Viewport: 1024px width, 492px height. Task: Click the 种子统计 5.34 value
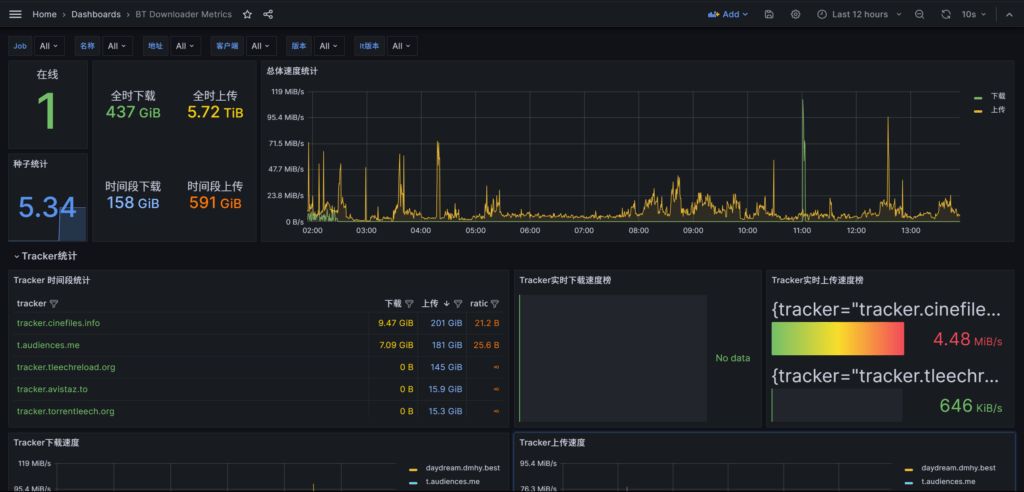click(x=47, y=208)
